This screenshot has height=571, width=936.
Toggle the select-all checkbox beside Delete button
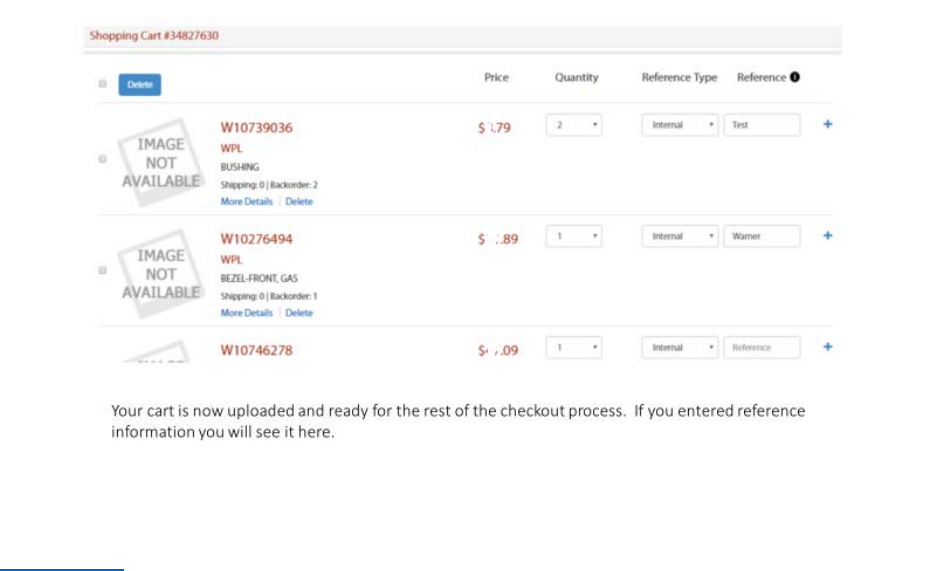[102, 84]
